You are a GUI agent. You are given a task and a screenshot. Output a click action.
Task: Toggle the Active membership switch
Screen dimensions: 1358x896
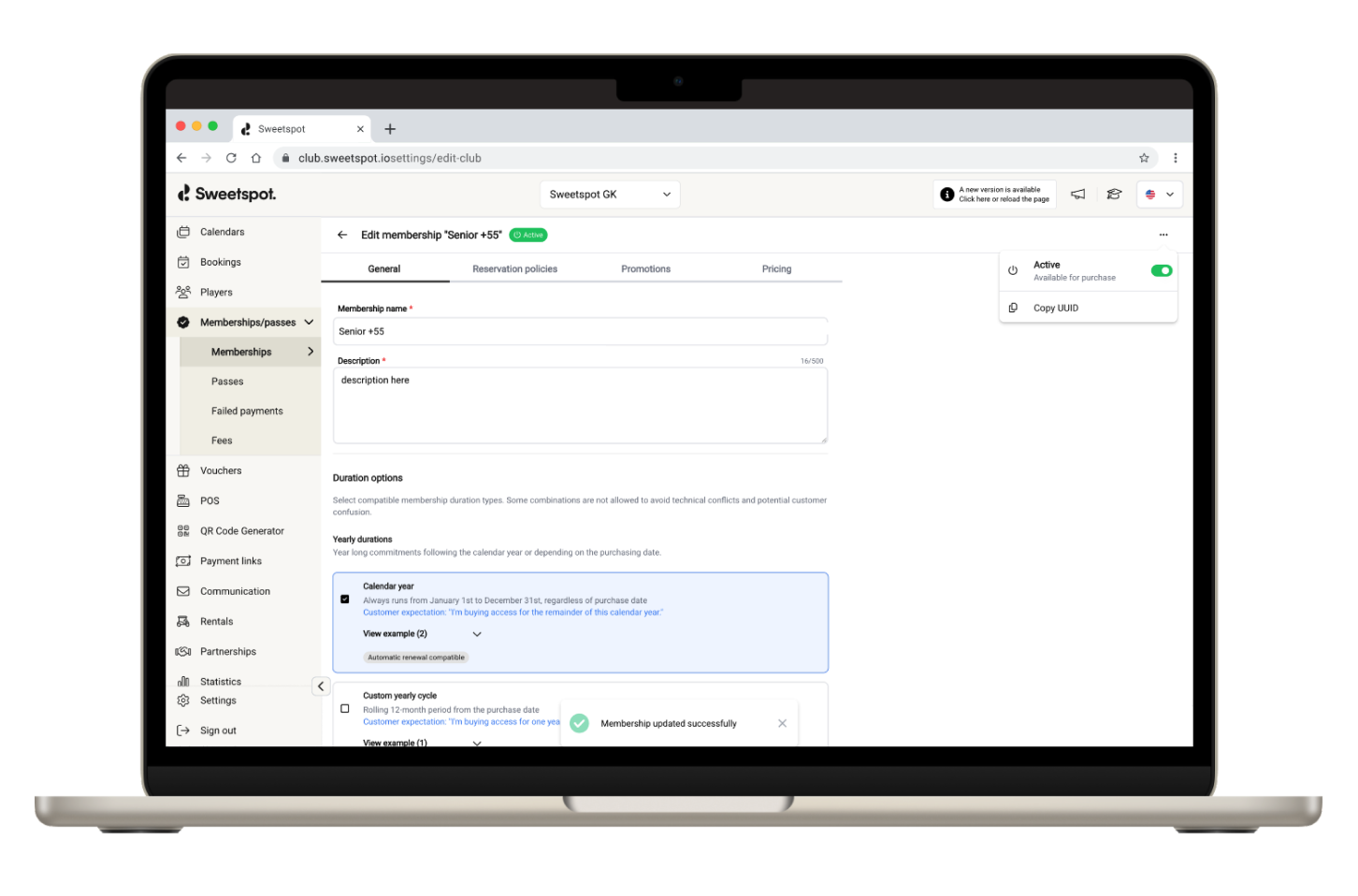1162,270
